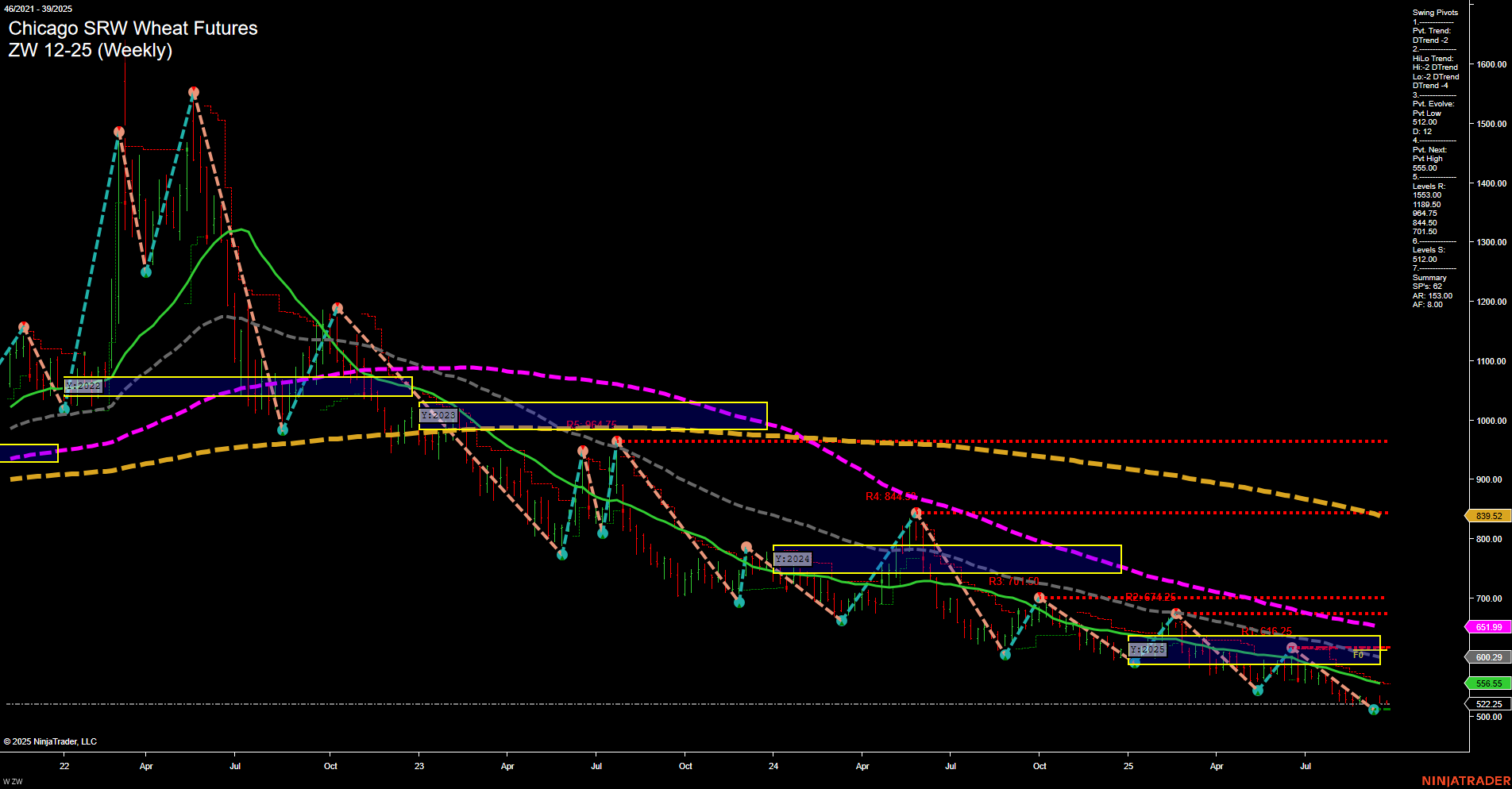Click the teal pivot low marker below Y:2023 box
Viewport: 1512px width, 789px height.
(x=562, y=554)
